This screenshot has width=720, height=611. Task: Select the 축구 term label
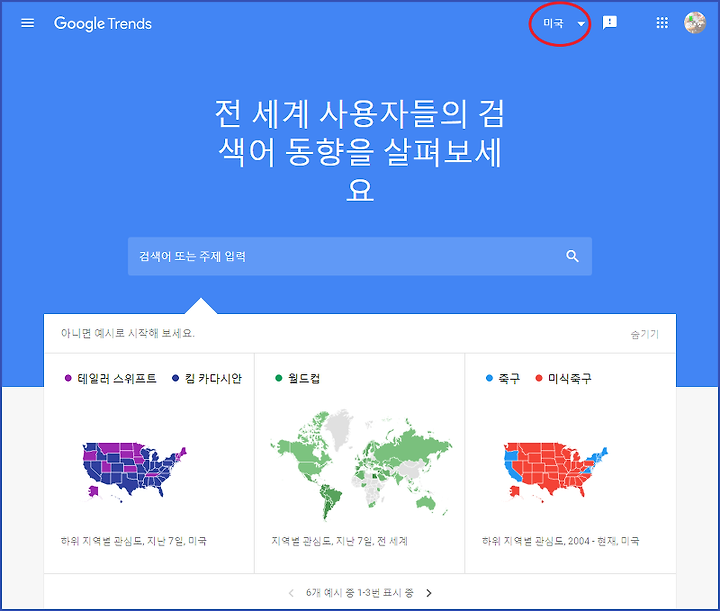tap(509, 378)
